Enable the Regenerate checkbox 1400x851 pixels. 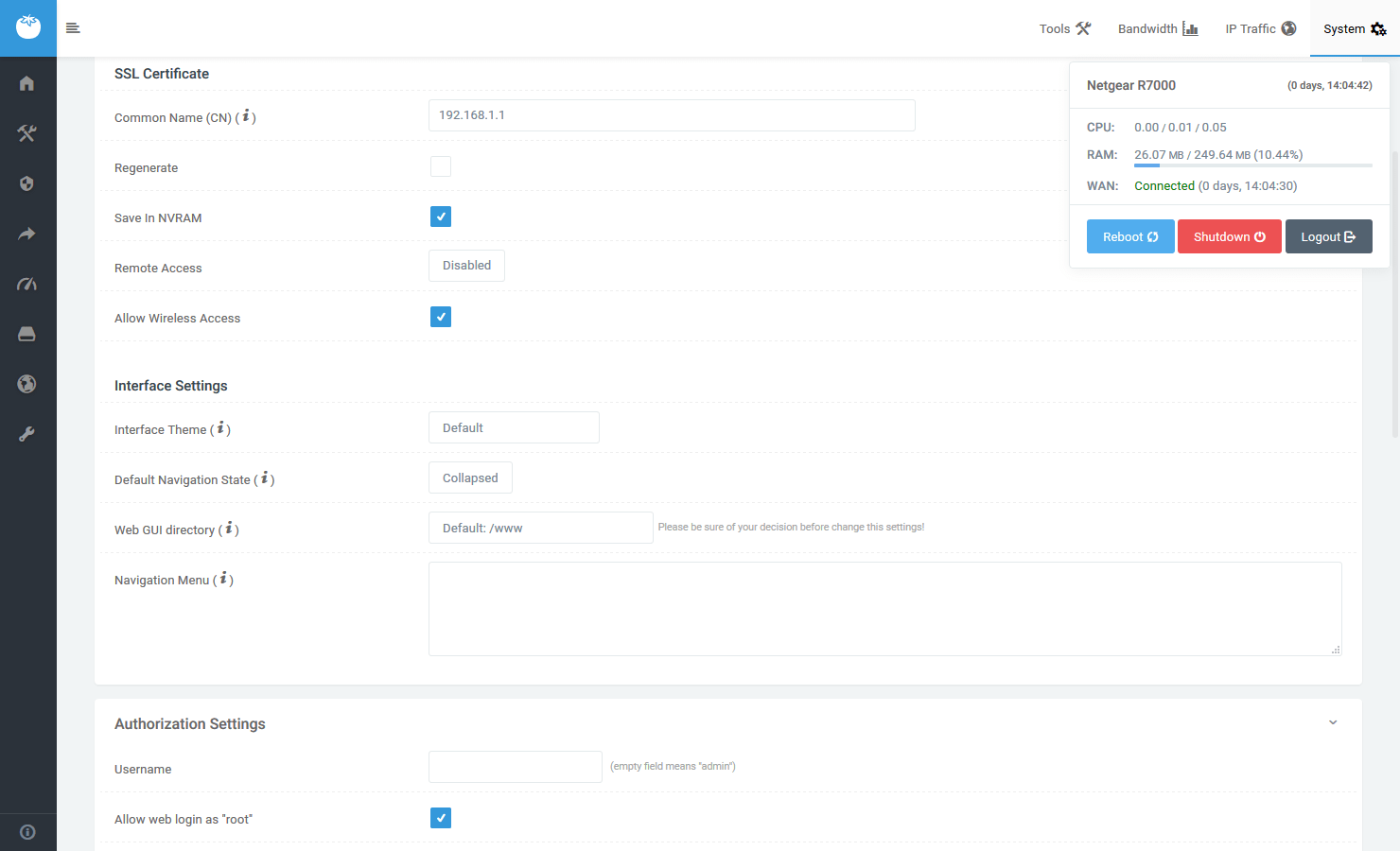point(441,166)
